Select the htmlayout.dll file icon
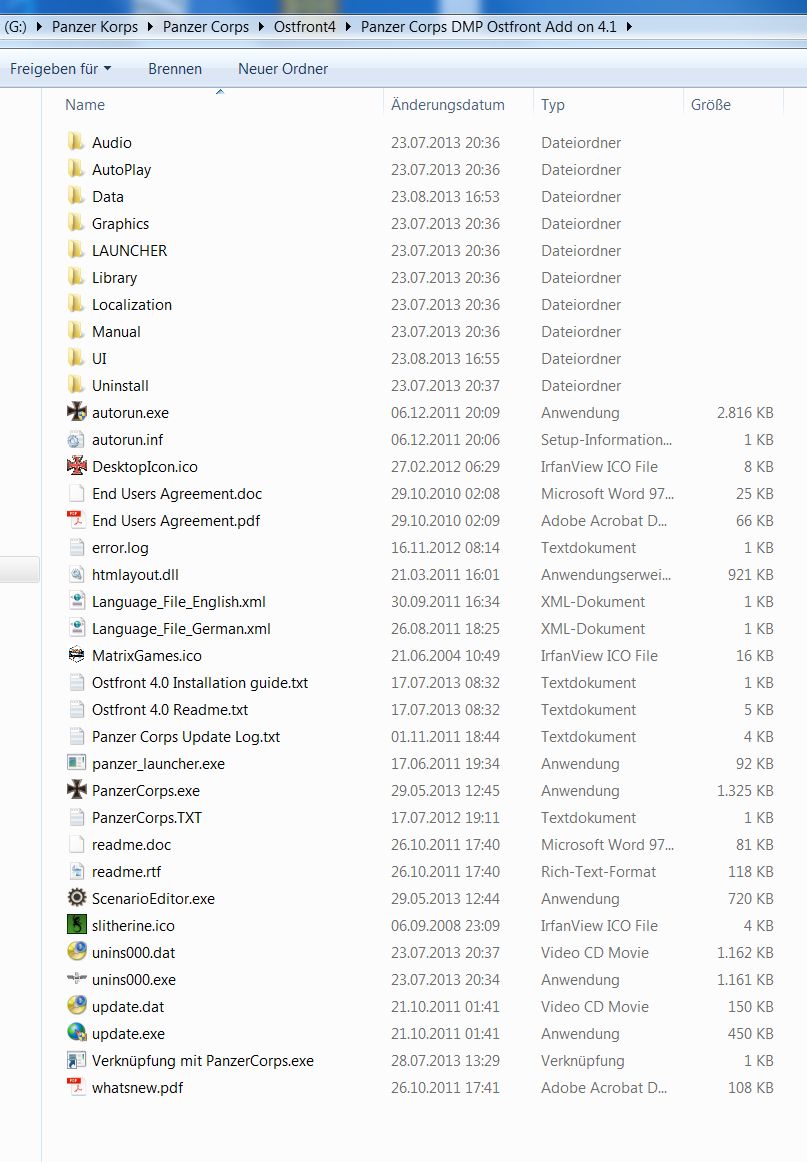The height and width of the screenshot is (1162, 807). [x=76, y=574]
